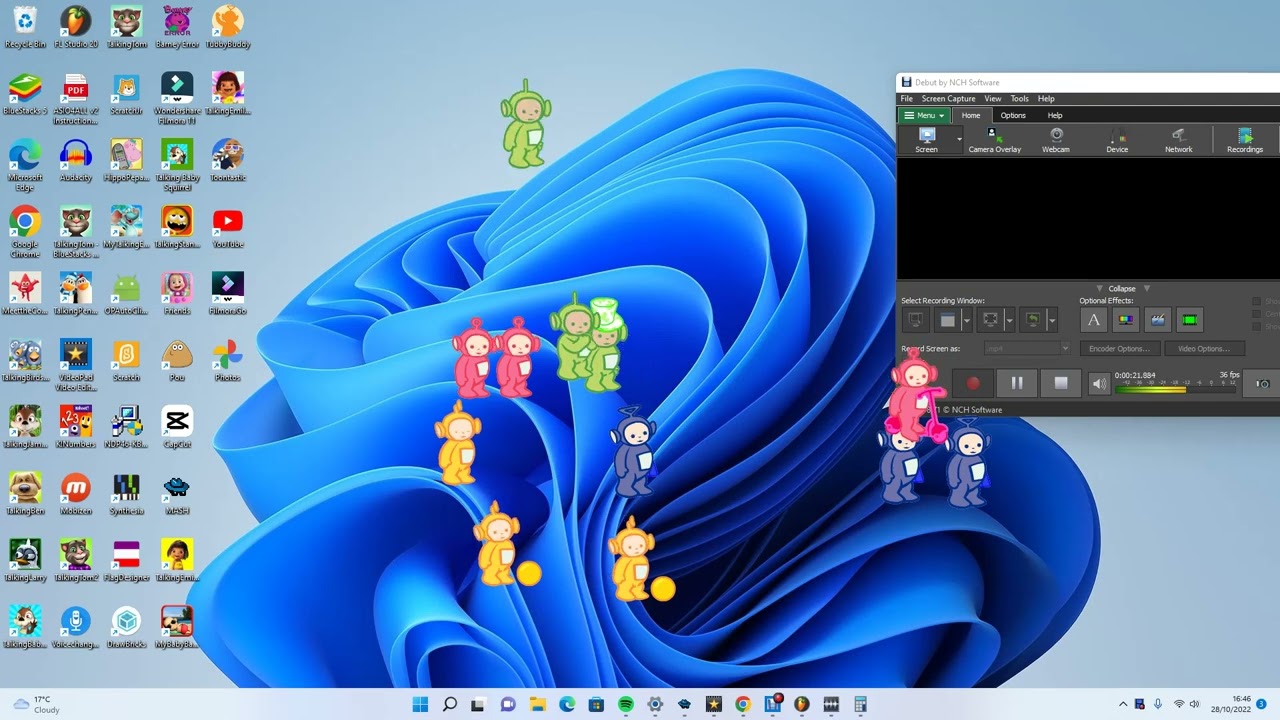The height and width of the screenshot is (720, 1280).
Task: Select full desktop recording window icon
Action: [914, 320]
